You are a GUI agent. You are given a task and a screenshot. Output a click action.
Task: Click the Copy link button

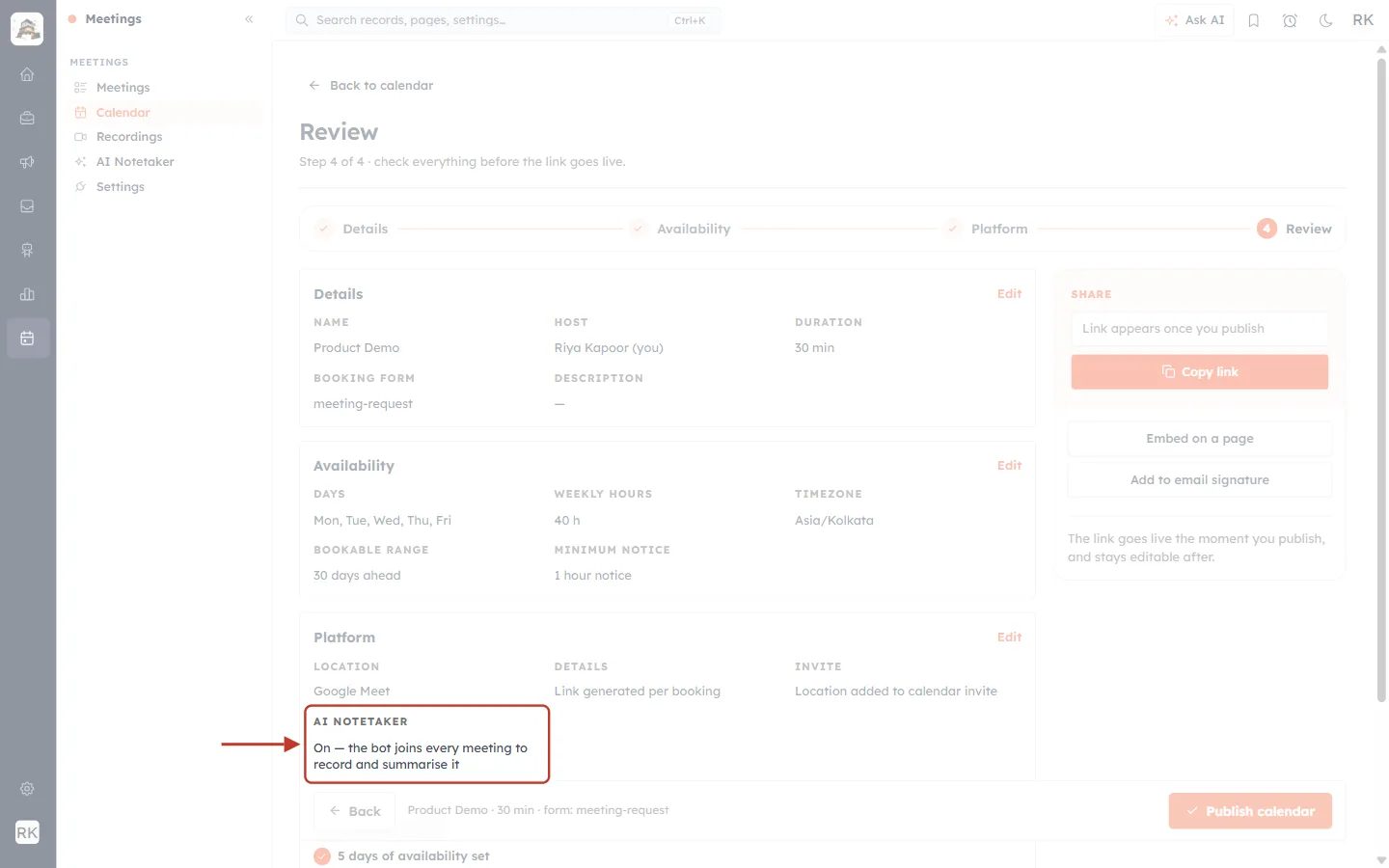pyautogui.click(x=1199, y=372)
